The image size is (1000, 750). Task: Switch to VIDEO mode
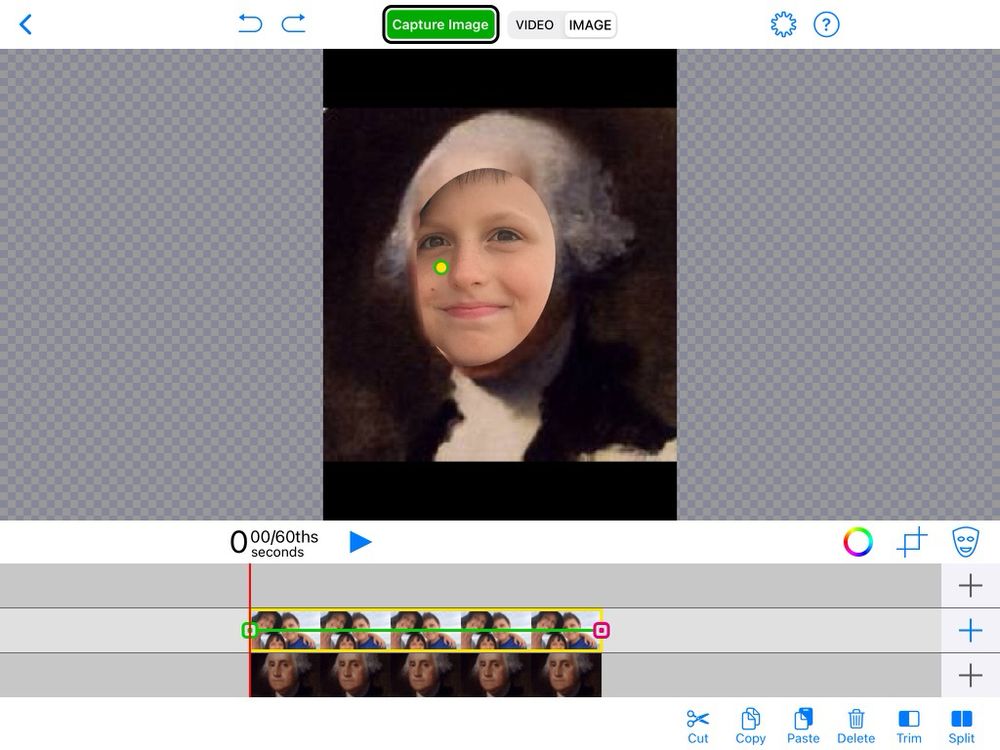coord(534,25)
